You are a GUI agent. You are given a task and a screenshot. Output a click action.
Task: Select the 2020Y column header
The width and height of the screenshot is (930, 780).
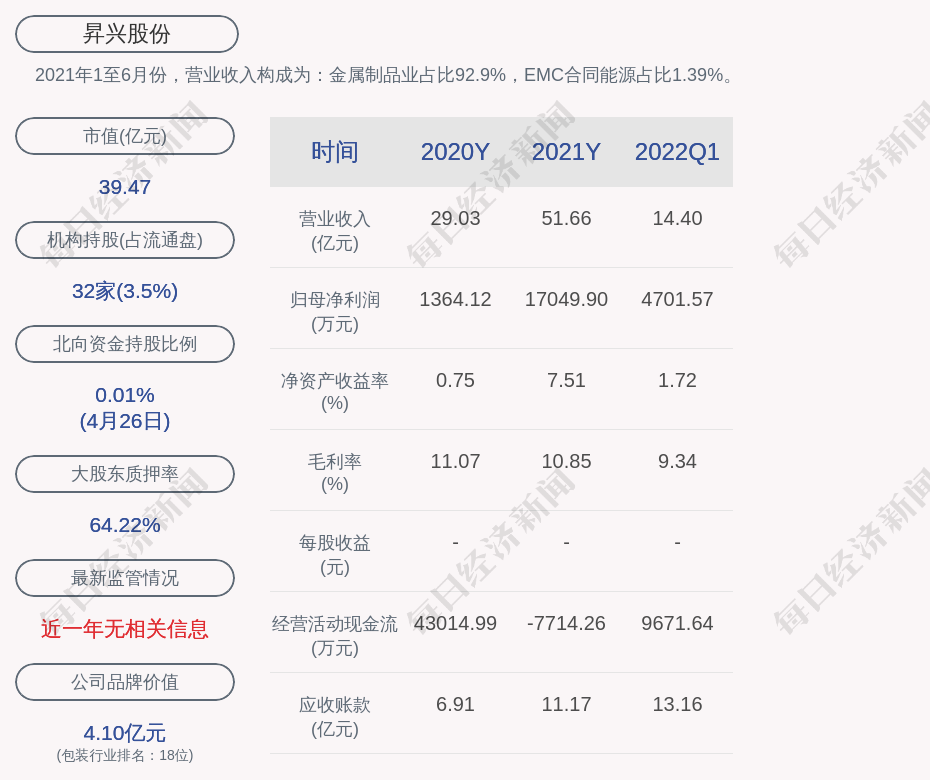pos(455,152)
